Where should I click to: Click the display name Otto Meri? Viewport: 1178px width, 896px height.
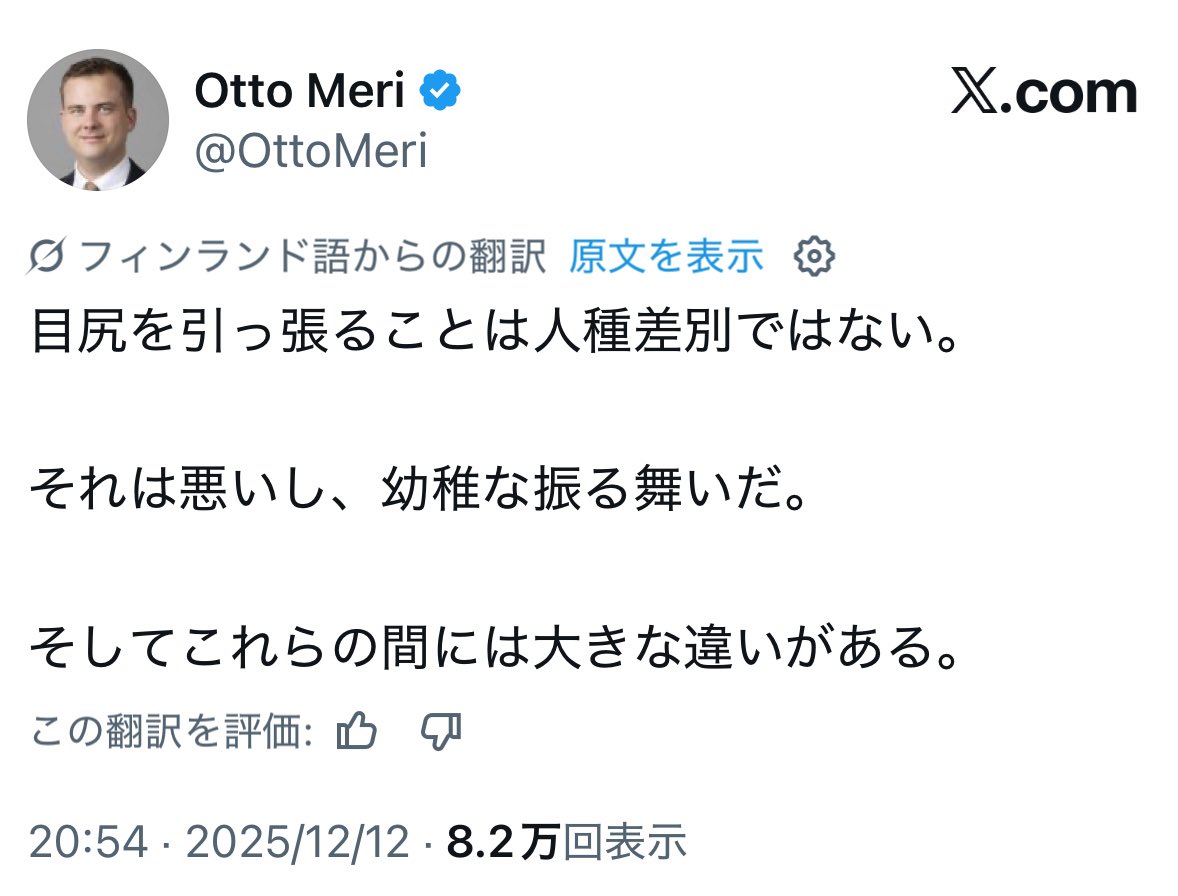tap(299, 92)
